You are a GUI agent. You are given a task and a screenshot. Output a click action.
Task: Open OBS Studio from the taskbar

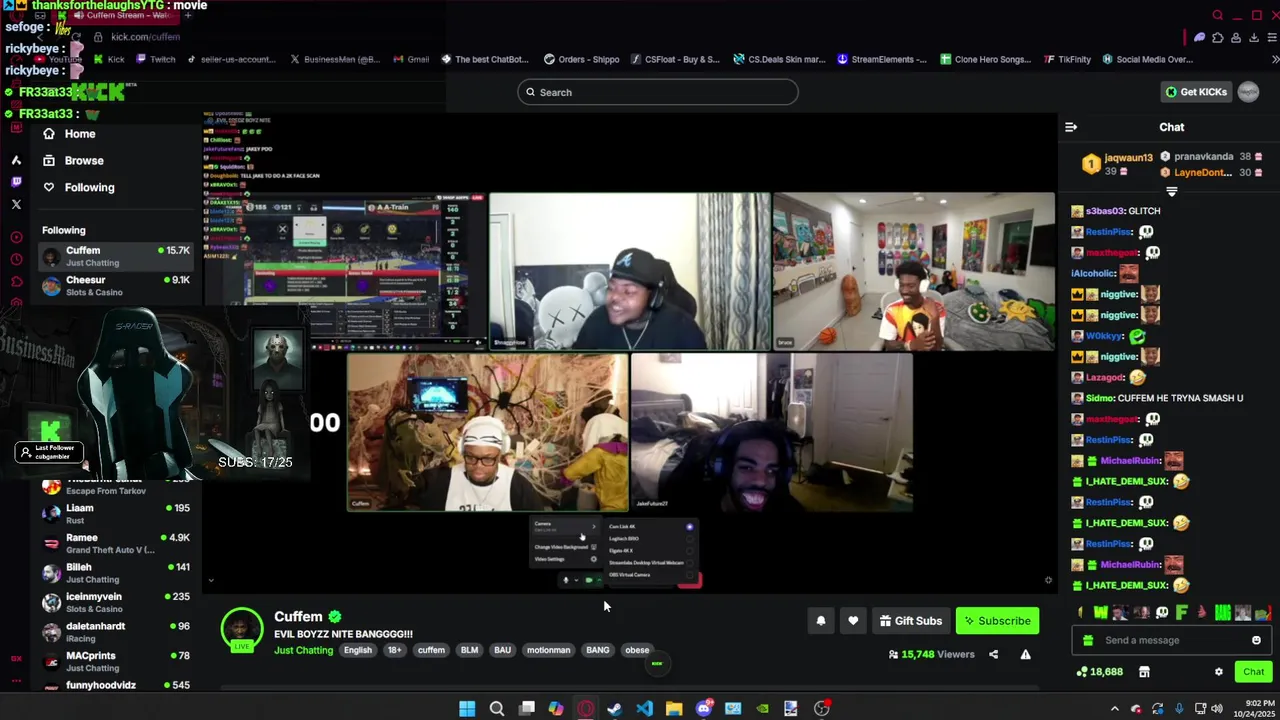821,709
